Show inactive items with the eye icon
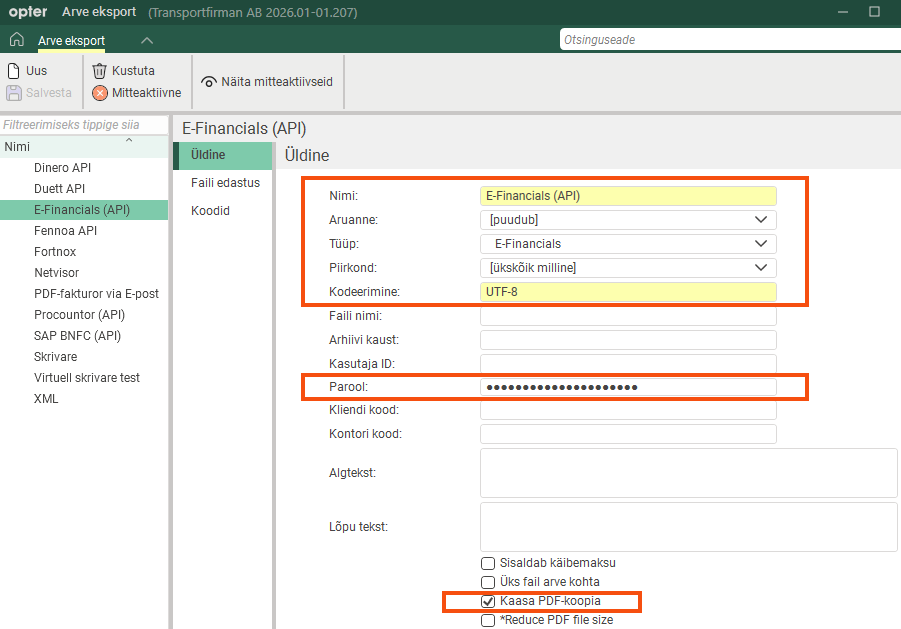Image resolution: width=901 pixels, height=629 pixels. point(209,82)
